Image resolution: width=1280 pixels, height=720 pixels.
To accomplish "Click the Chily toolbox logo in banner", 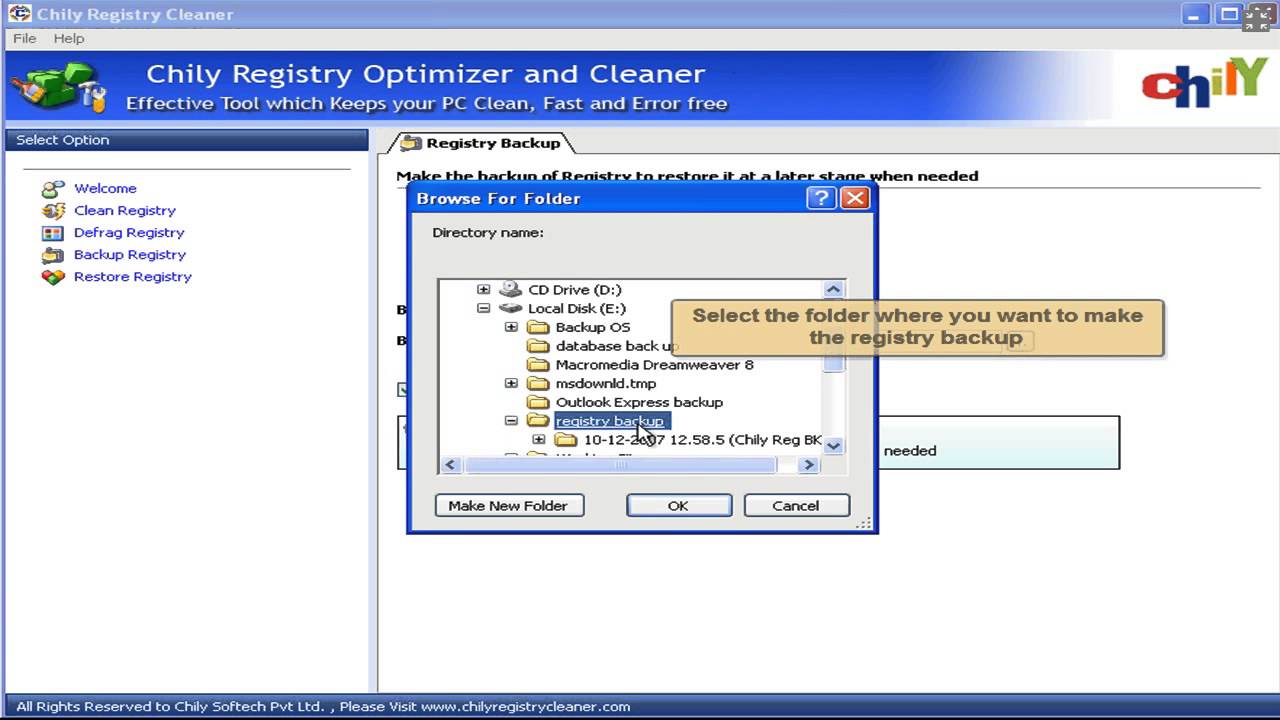I will point(57,88).
